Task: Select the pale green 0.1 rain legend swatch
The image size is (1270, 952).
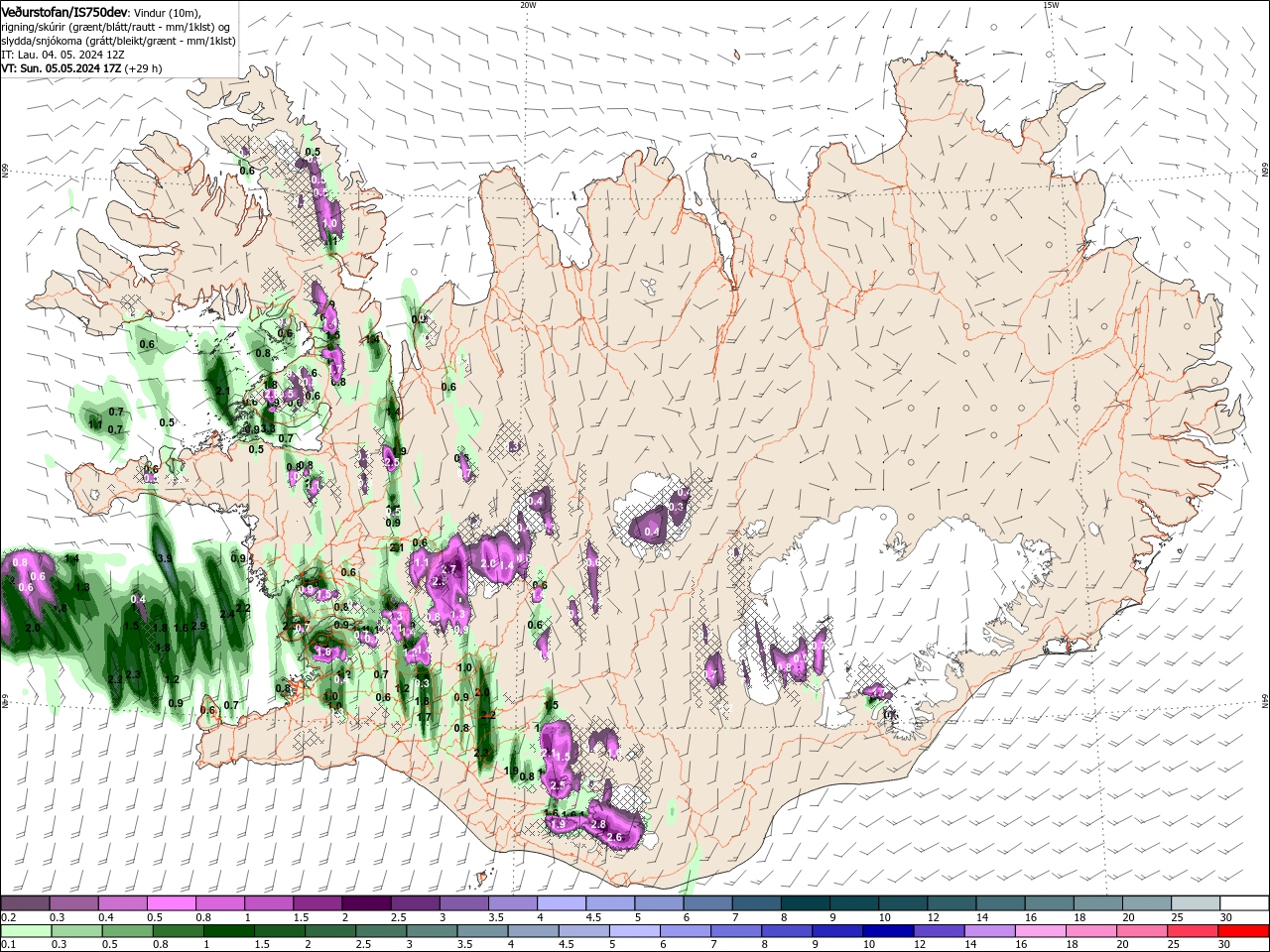Action: click(25, 931)
